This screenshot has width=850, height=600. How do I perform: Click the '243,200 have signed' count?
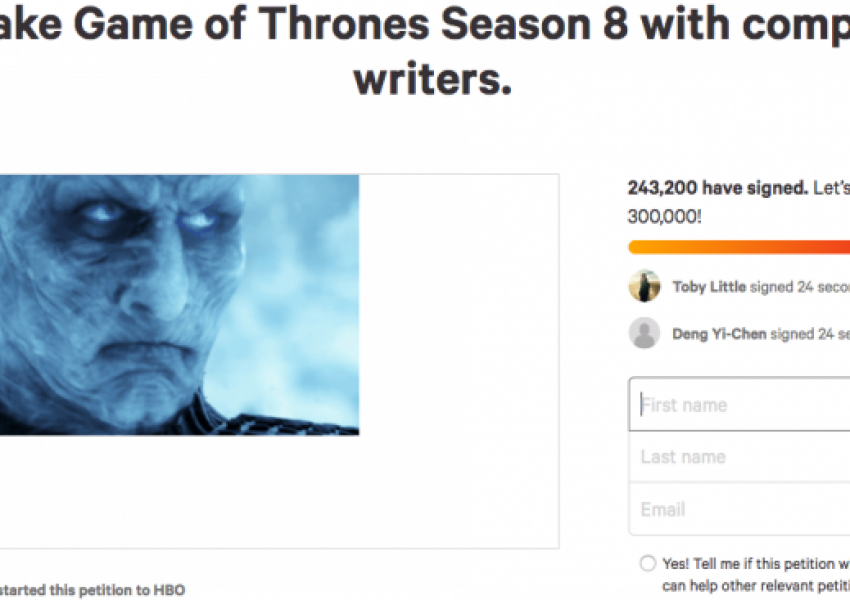(716, 188)
